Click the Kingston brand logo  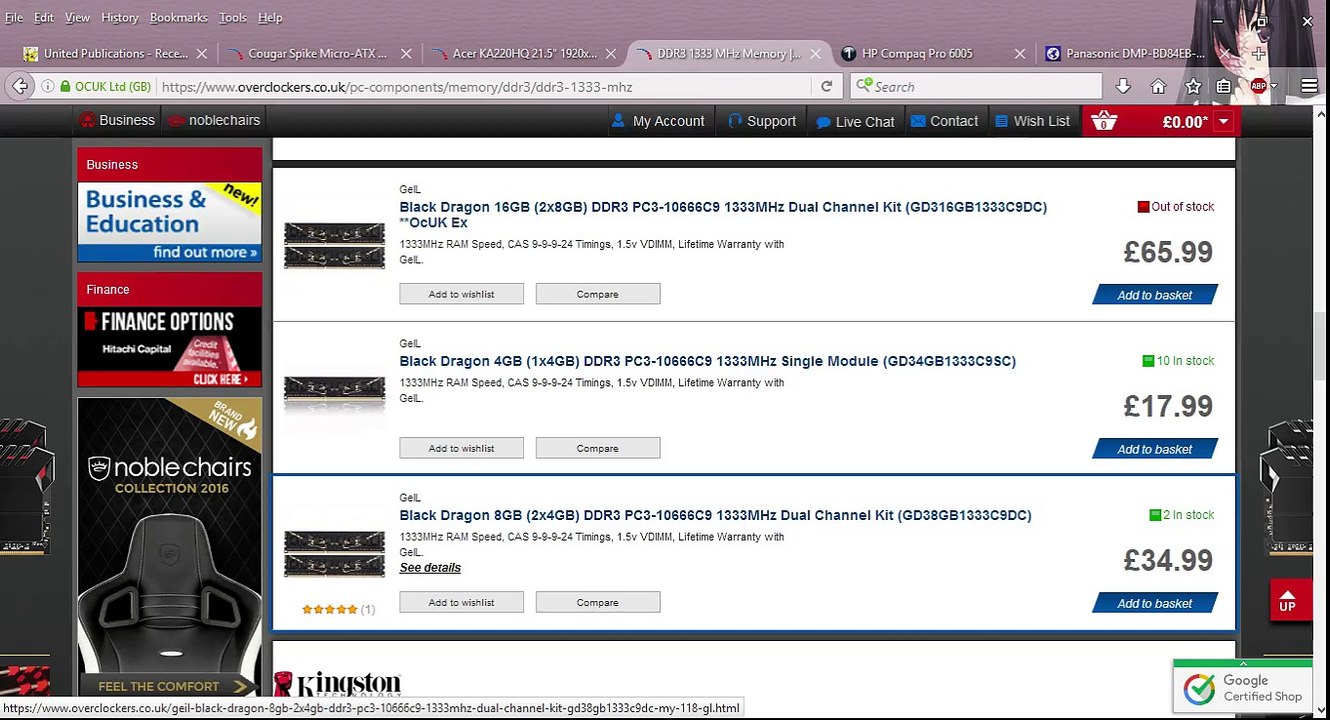point(338,684)
